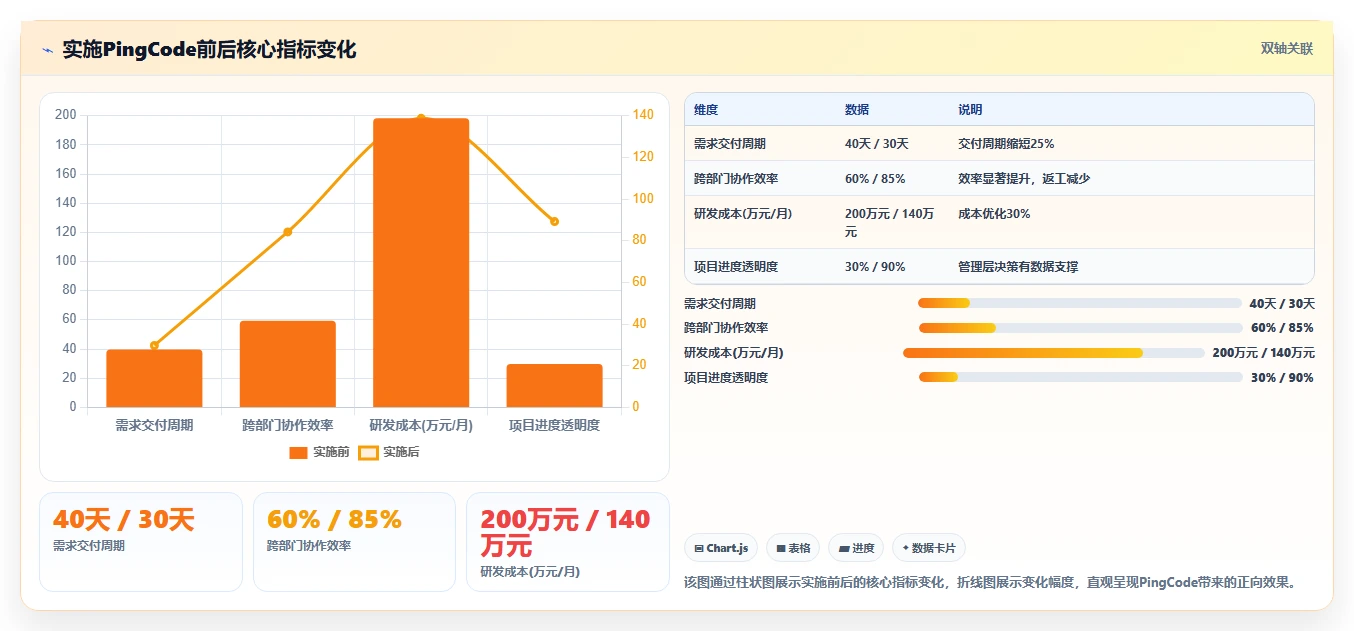Click the 项目进度透明度 progress bar
Viewport: 1354px width, 631px height.
tap(1081, 377)
